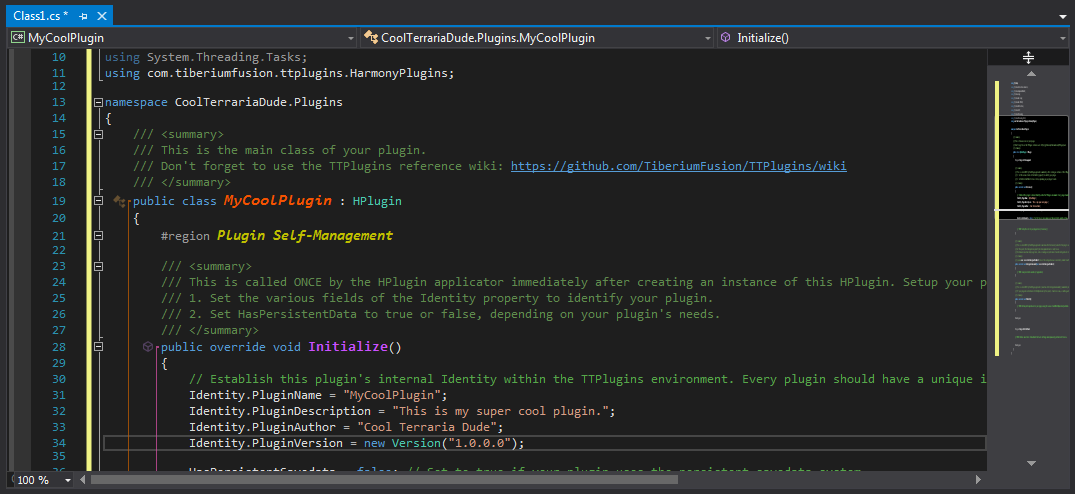Image resolution: width=1075 pixels, height=494 pixels.
Task: Open the document tab overflow list arrow
Action: pyautogui.click(x=1063, y=17)
